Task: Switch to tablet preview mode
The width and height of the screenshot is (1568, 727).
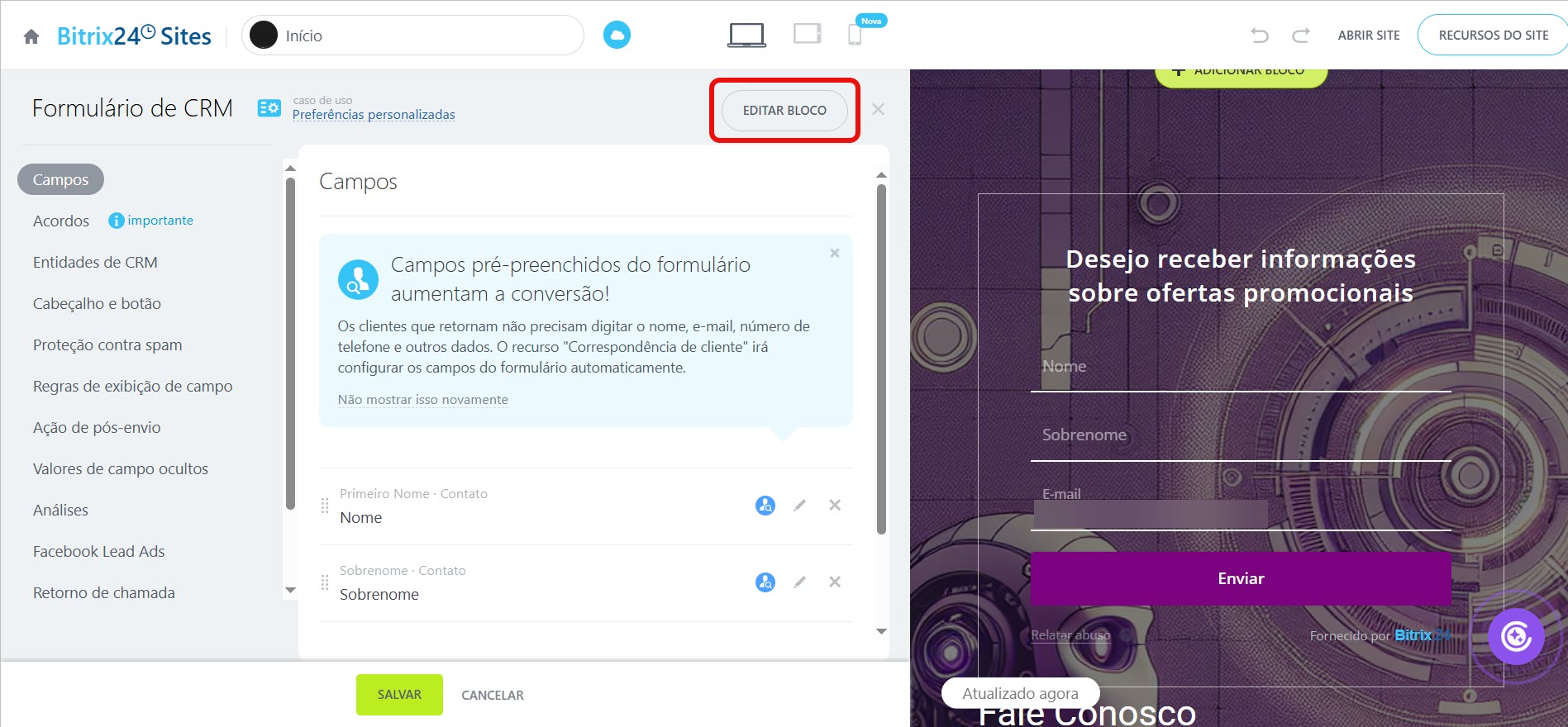Action: [x=807, y=34]
